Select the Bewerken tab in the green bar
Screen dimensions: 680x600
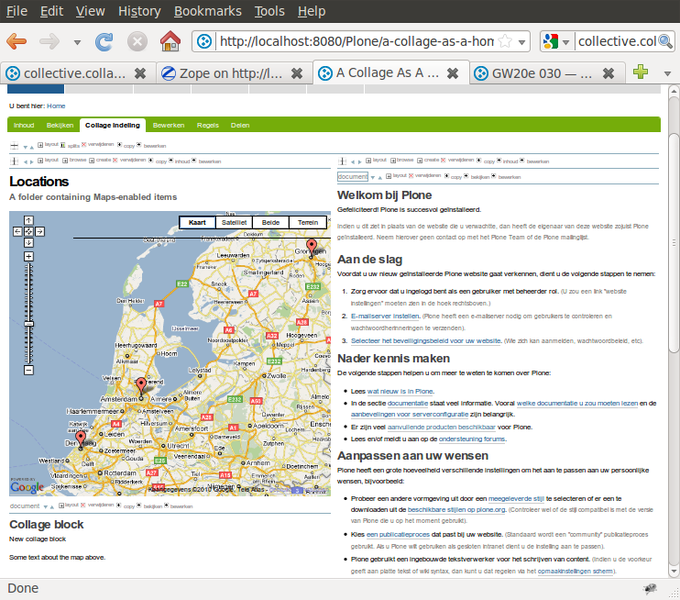(x=169, y=125)
